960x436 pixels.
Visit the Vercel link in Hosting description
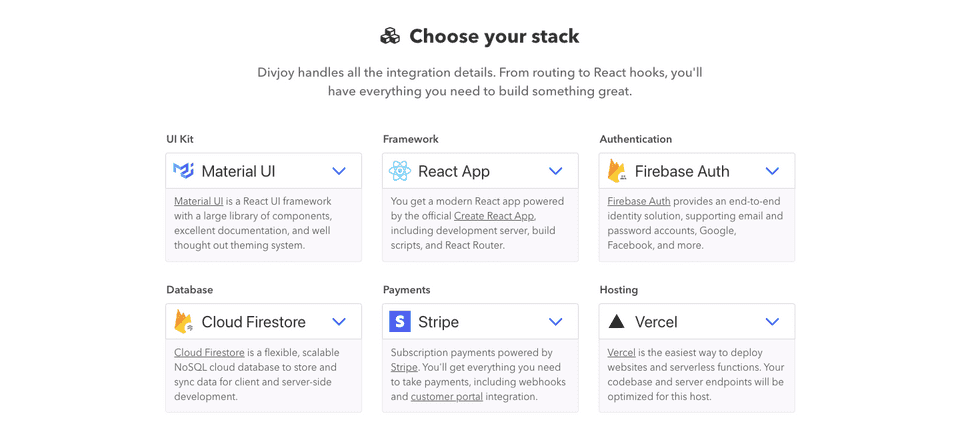[622, 353]
